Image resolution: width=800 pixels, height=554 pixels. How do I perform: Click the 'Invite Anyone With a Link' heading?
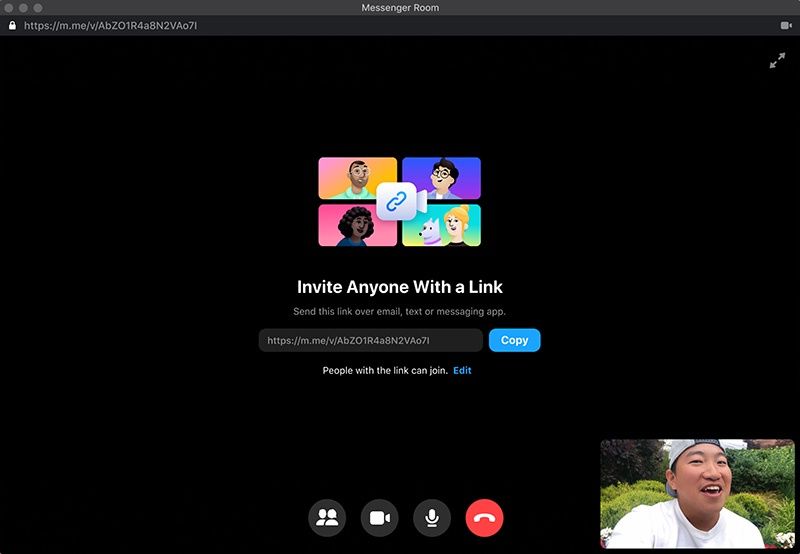(x=399, y=287)
